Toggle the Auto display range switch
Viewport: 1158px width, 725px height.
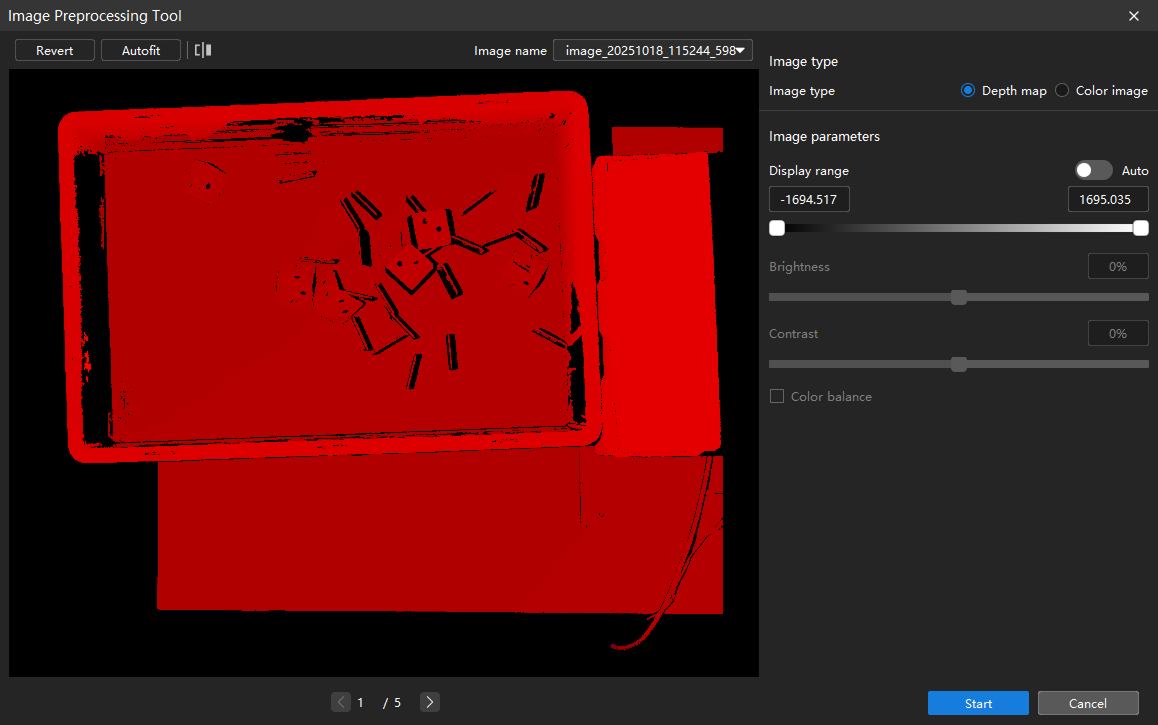coord(1093,171)
